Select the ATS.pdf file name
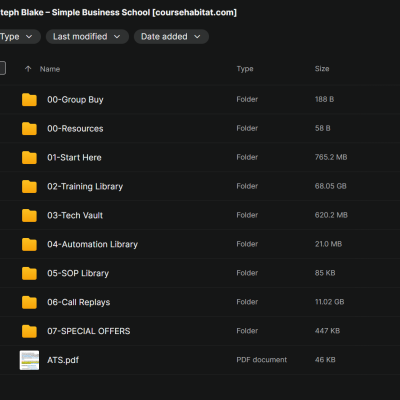The height and width of the screenshot is (400, 400). [x=63, y=360]
